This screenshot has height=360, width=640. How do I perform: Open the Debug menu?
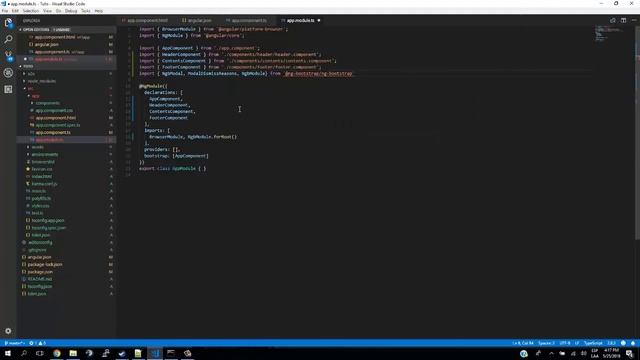(x=71, y=11)
